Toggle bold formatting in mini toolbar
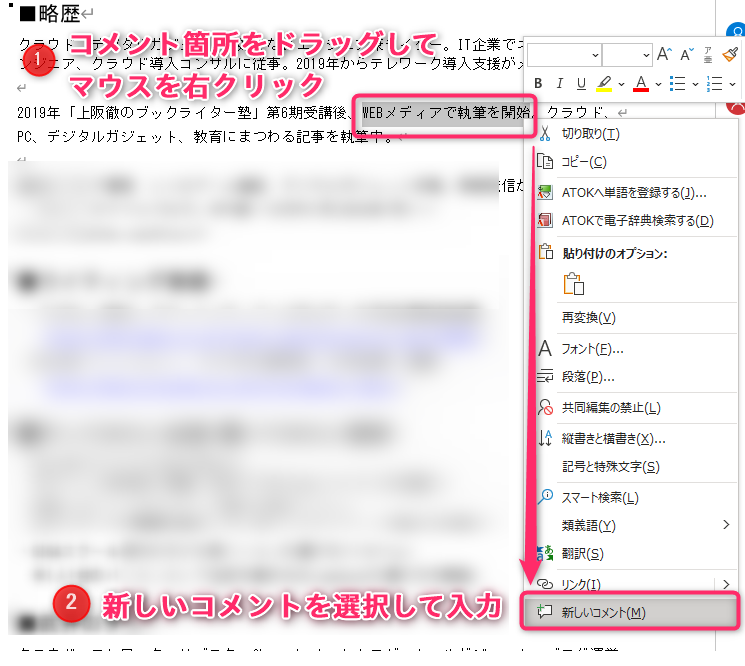This screenshot has width=745, height=666. [538, 83]
